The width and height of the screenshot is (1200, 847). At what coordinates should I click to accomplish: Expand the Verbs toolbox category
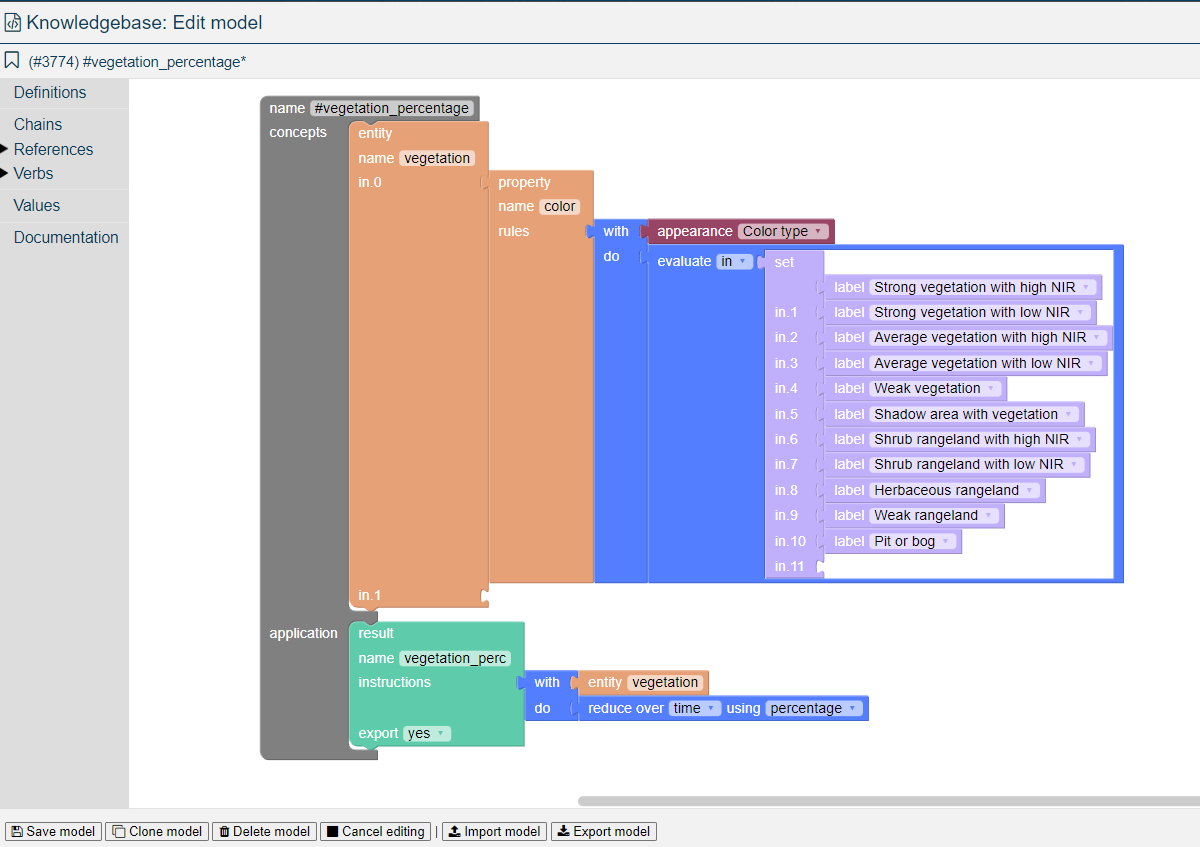33,173
